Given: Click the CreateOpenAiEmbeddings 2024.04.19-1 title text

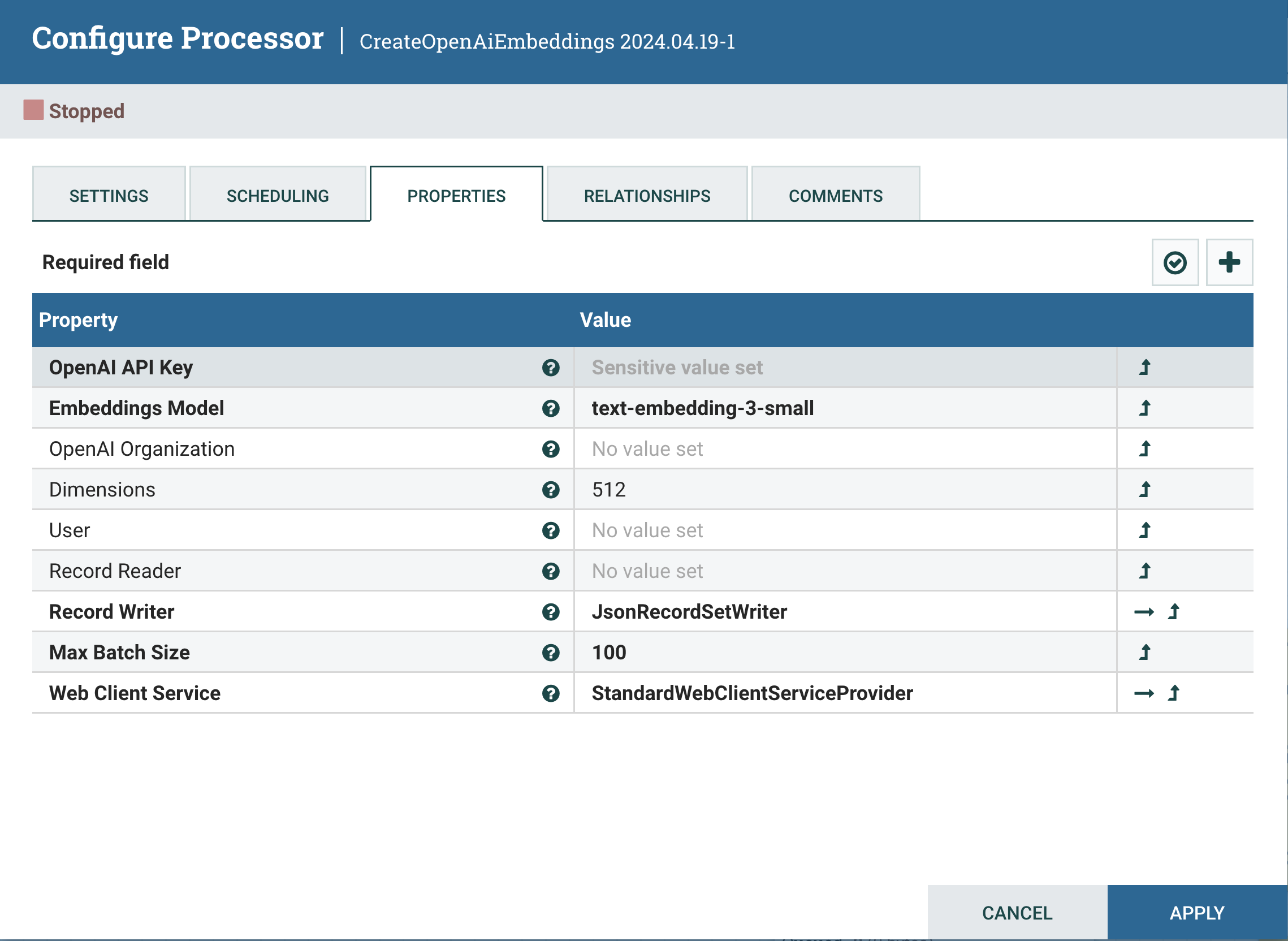Looking at the screenshot, I should coord(547,42).
